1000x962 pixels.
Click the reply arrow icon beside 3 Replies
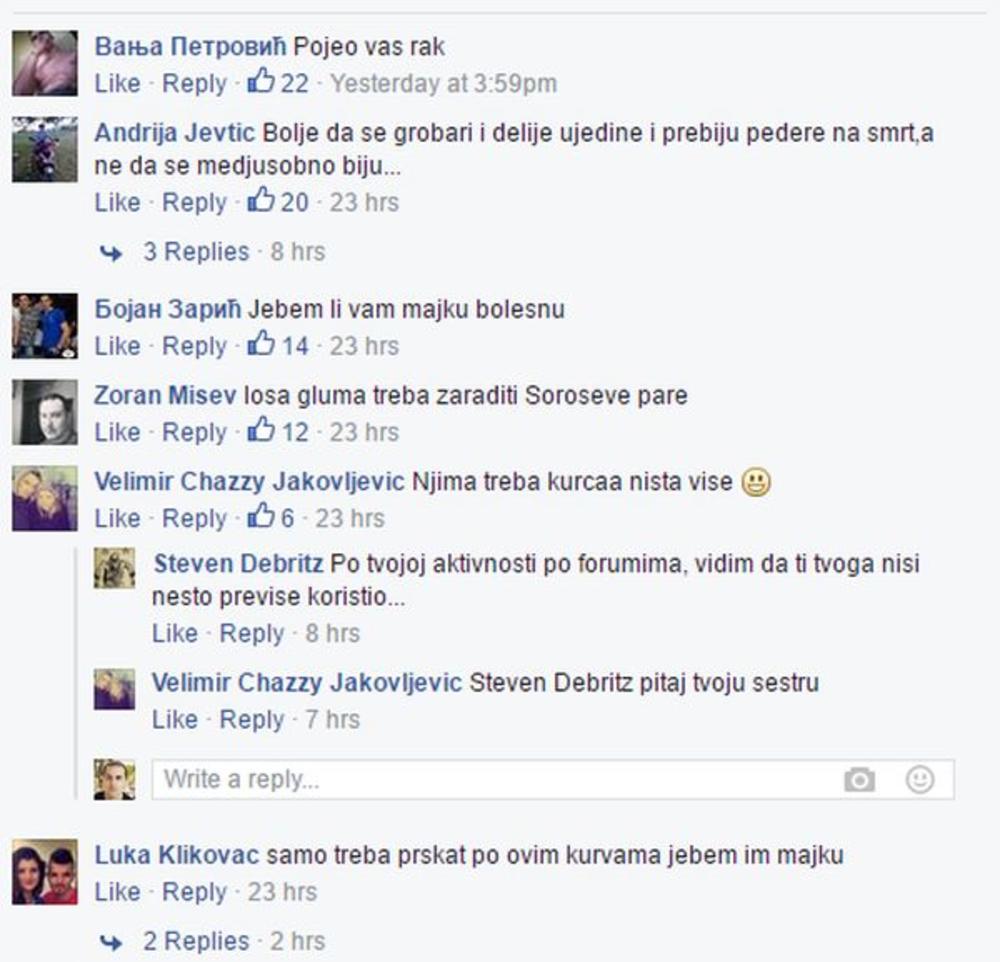click(x=111, y=253)
